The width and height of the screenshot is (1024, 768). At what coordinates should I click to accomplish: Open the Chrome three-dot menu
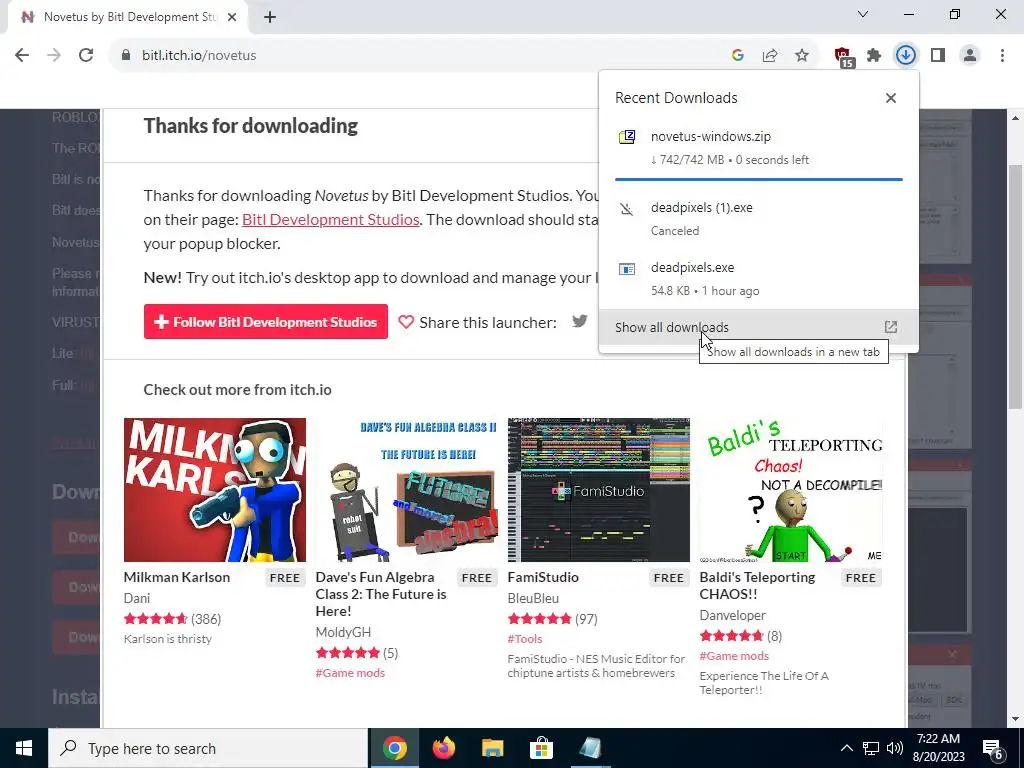pyautogui.click(x=1002, y=56)
